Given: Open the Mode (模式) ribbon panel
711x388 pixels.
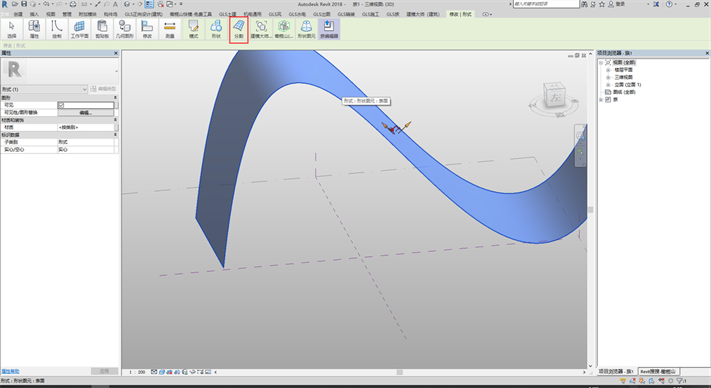Looking at the screenshot, I should pos(194,29).
